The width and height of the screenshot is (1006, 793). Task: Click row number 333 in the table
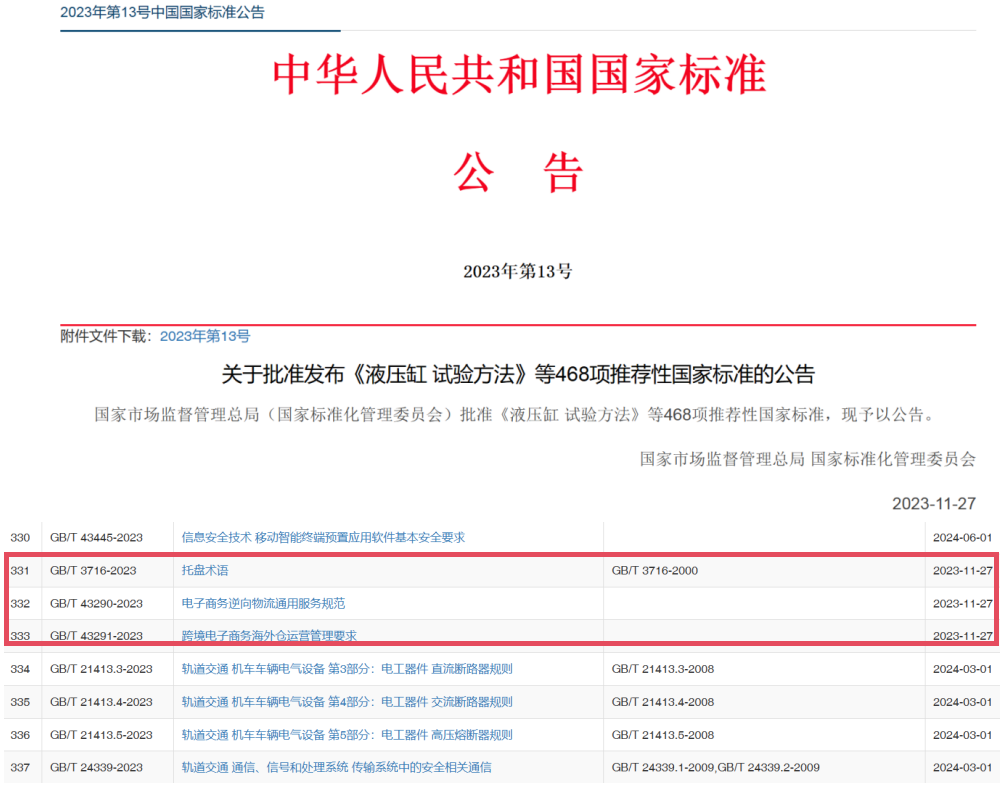(20, 635)
